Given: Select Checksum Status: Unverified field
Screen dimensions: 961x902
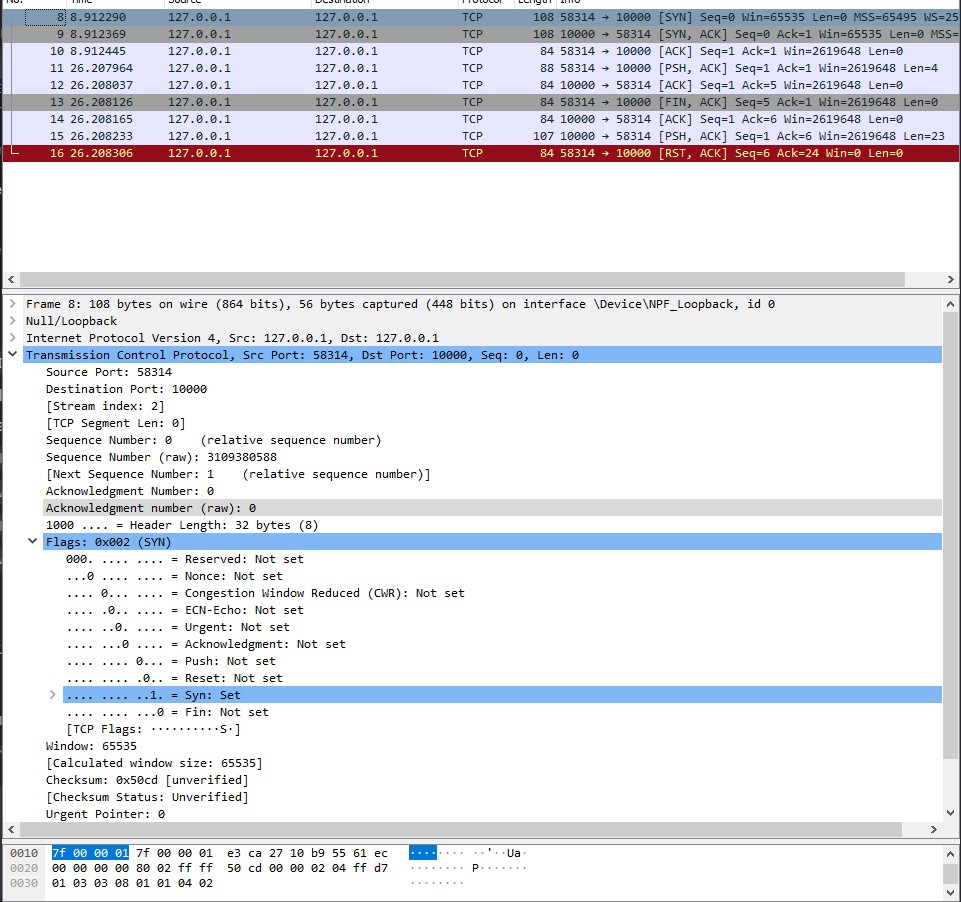Looking at the screenshot, I should 147,797.
